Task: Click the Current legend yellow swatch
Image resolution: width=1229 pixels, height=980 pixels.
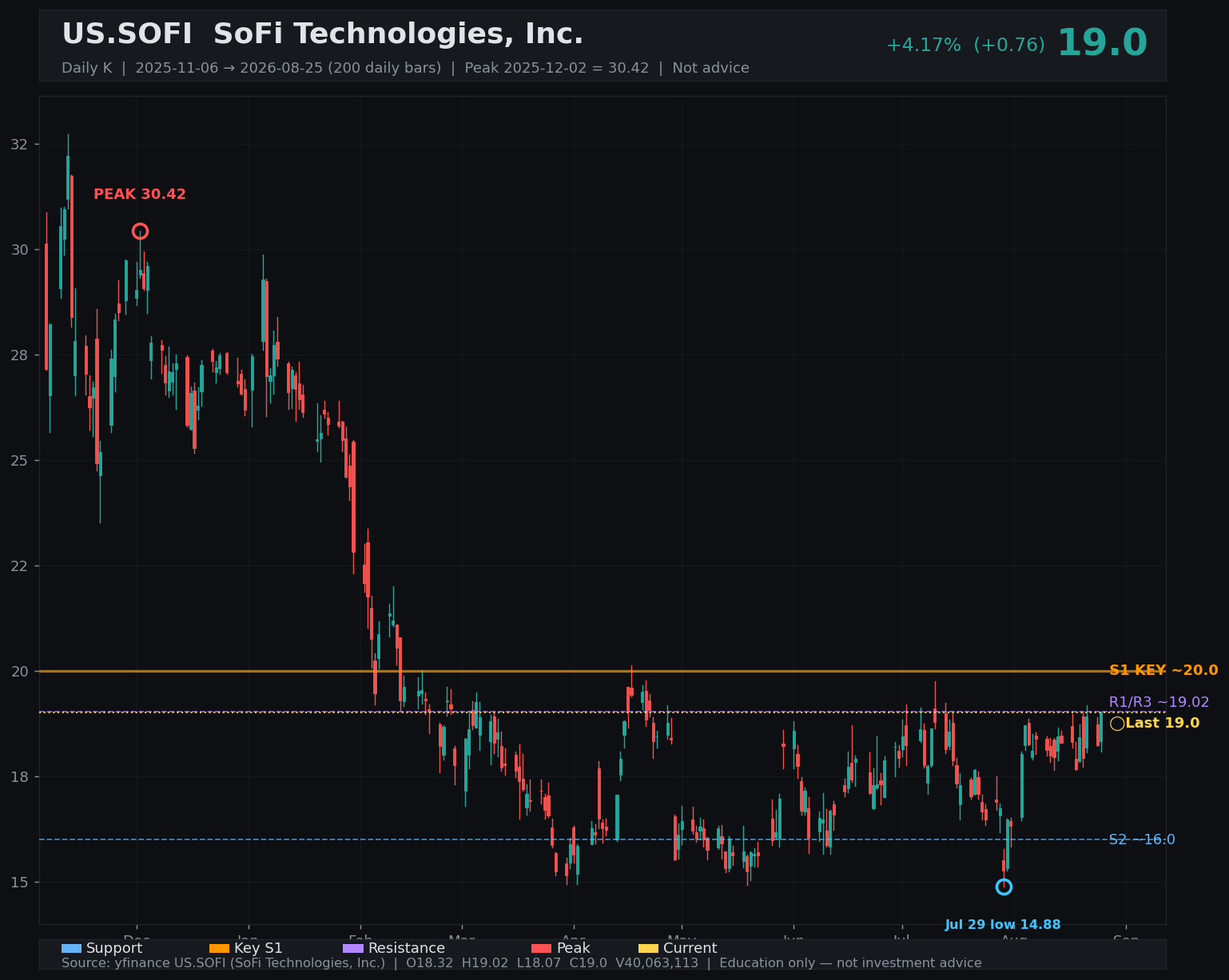Action: tap(648, 949)
